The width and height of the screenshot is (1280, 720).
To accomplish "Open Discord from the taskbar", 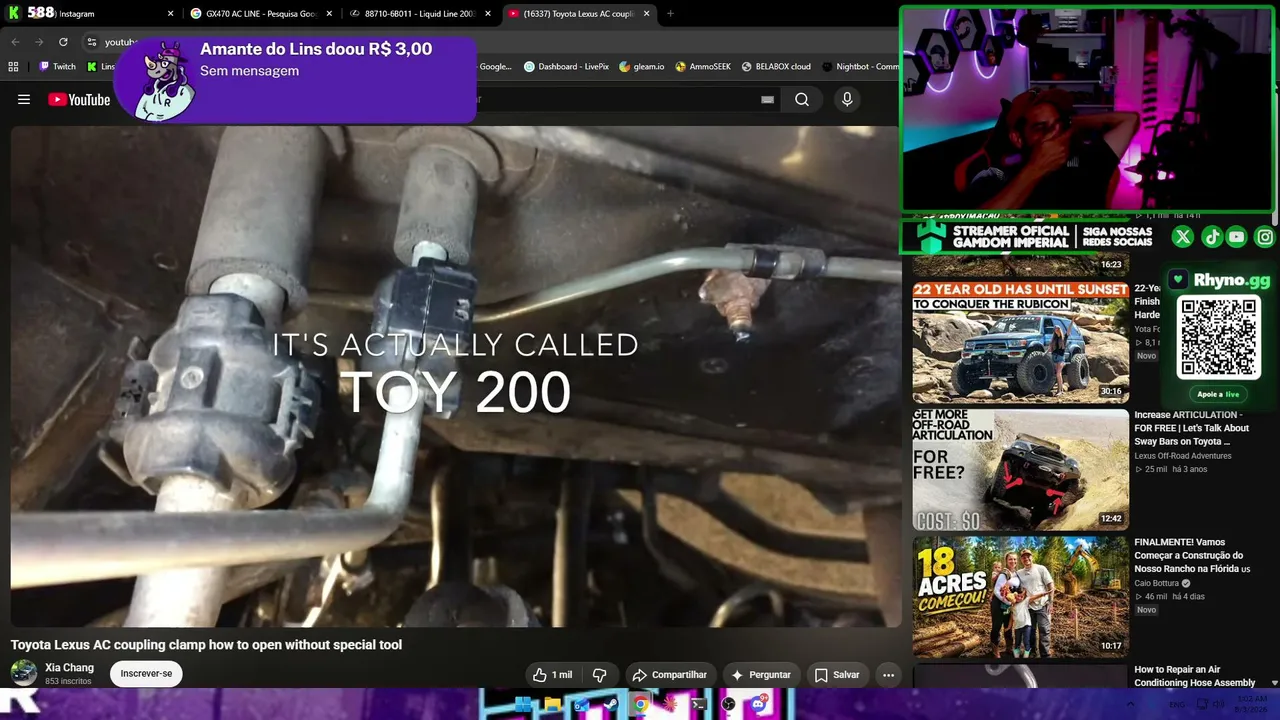I will [758, 704].
